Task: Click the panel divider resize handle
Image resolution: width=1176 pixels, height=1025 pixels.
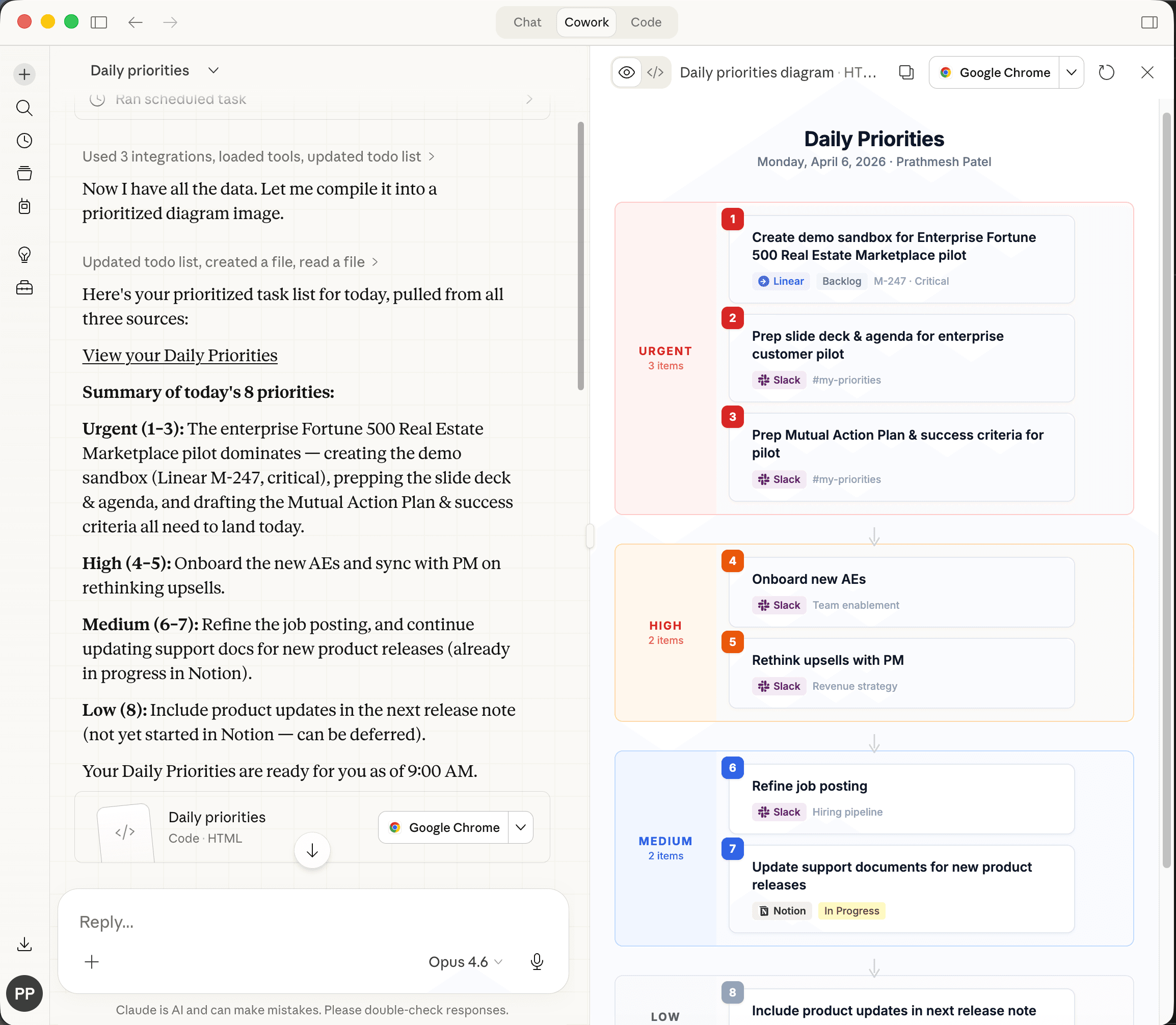Action: pos(590,536)
